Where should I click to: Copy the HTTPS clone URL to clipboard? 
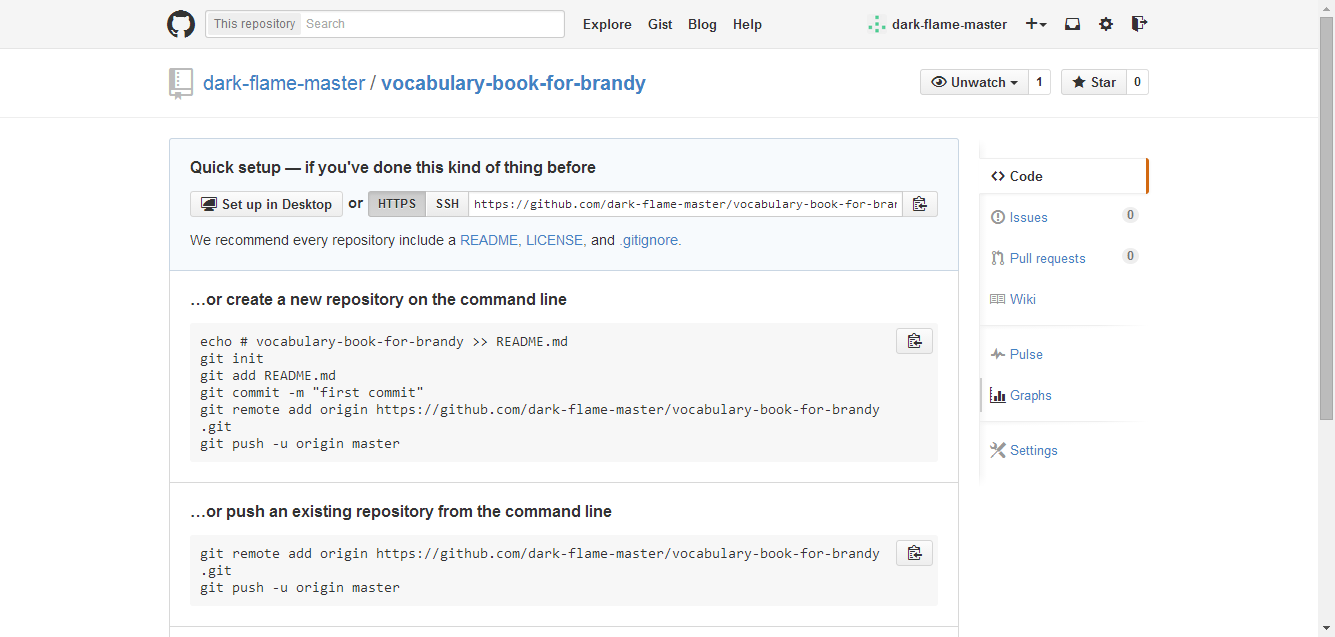tap(920, 204)
